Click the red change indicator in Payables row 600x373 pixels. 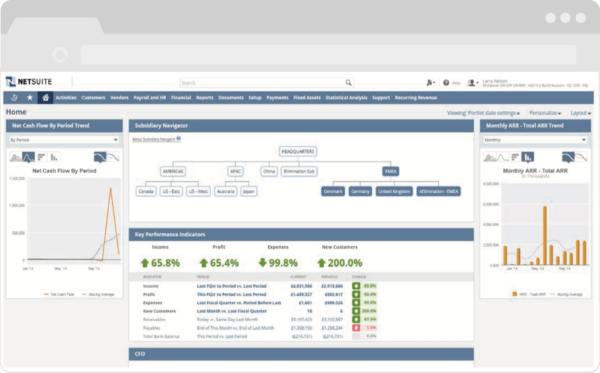click(x=356, y=328)
